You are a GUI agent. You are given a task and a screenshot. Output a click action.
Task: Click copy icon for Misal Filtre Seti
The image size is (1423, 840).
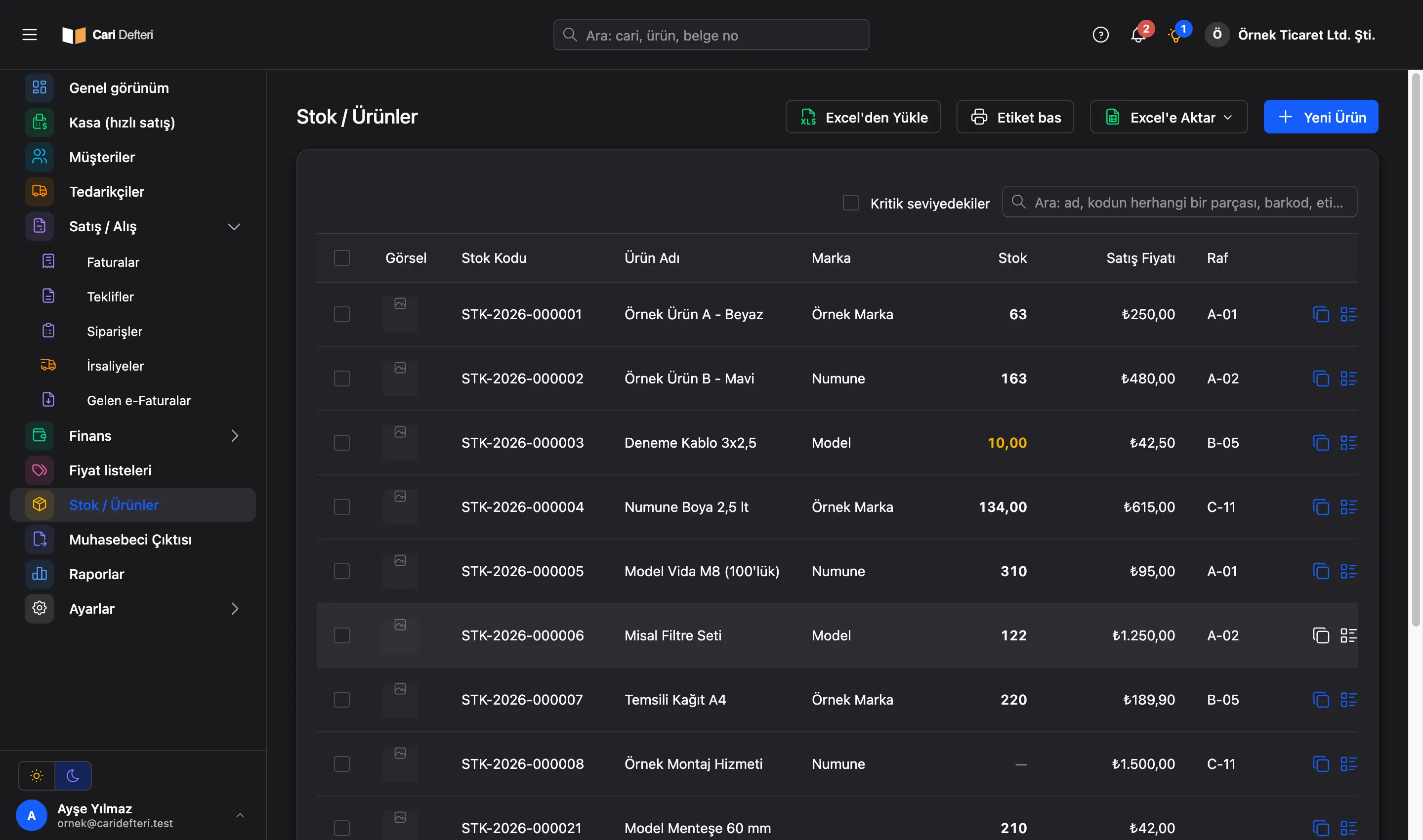point(1321,635)
